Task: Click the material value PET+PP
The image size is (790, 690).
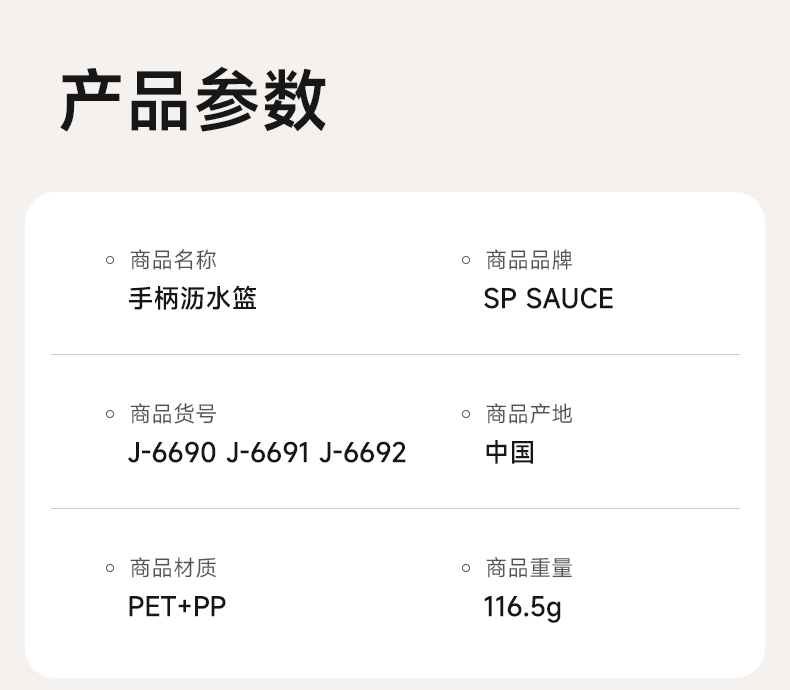Action: [177, 606]
